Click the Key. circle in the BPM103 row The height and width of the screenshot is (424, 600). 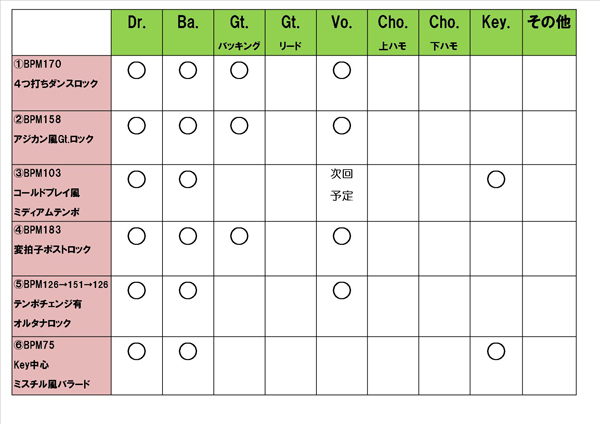click(494, 180)
